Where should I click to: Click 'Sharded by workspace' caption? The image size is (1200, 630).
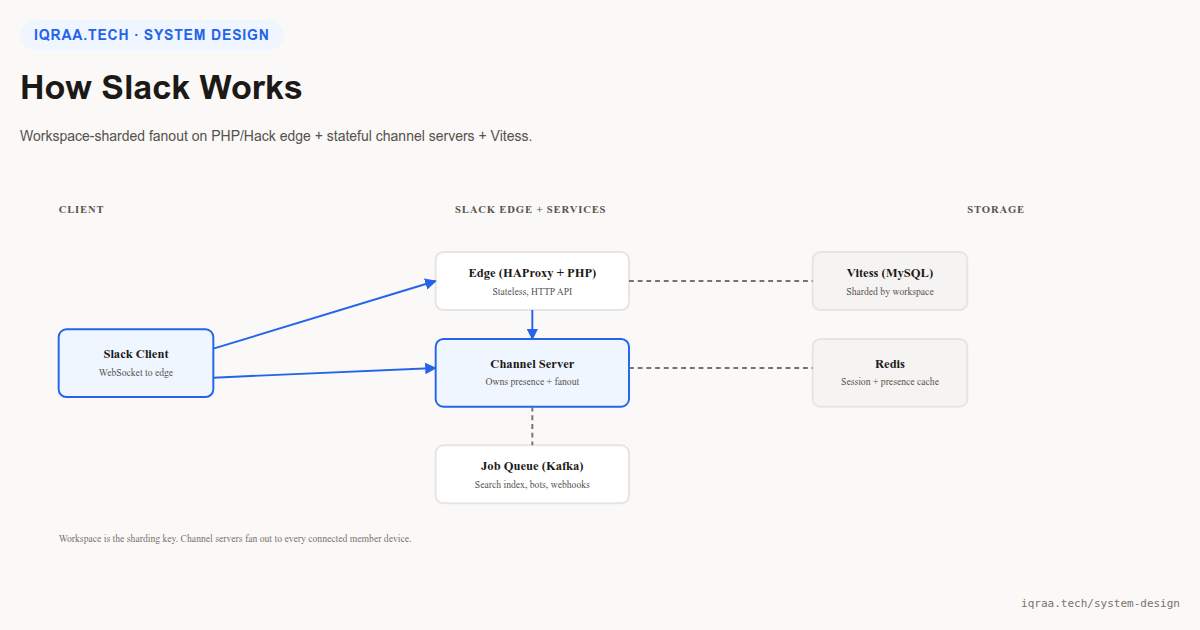(890, 292)
